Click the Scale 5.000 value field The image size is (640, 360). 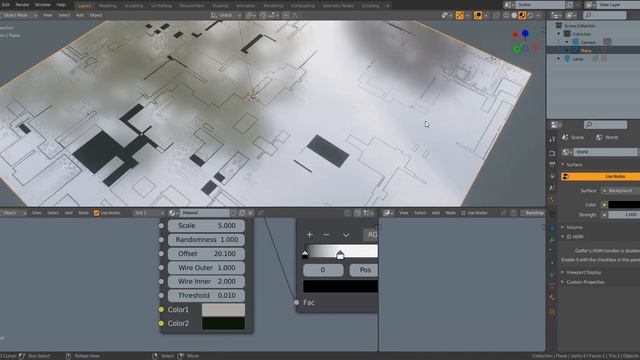(x=206, y=226)
